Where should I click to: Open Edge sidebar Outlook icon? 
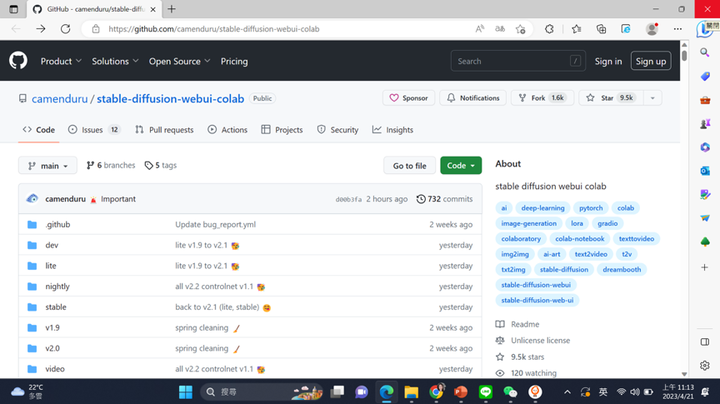[x=705, y=171]
